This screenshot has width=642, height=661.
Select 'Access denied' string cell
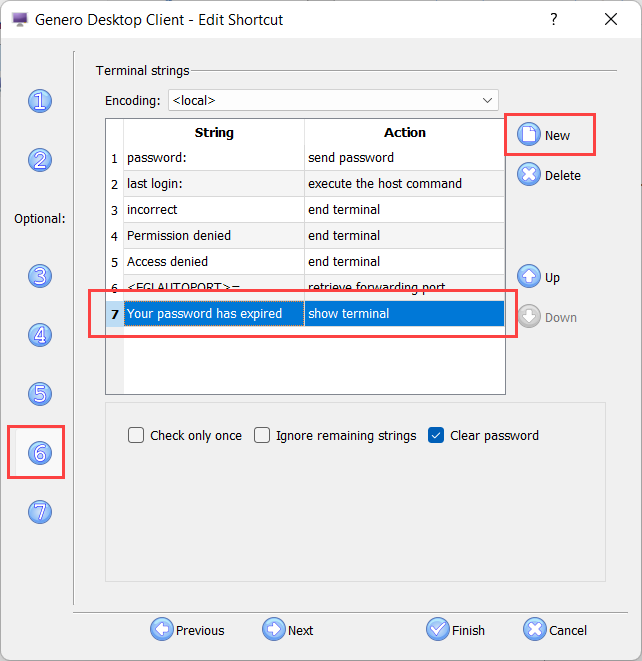[x=214, y=262]
